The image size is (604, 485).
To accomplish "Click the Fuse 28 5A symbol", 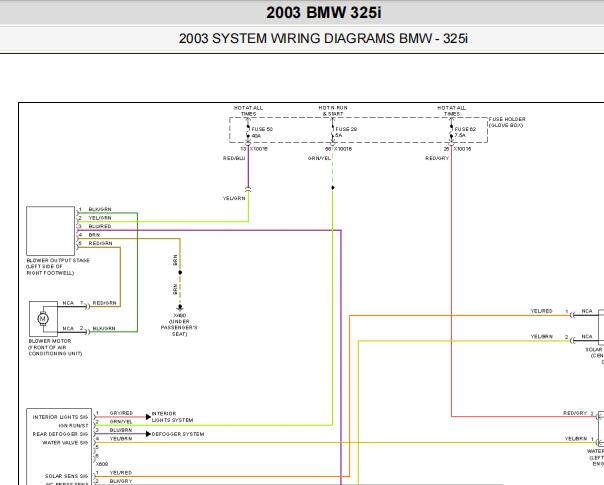I will tap(332, 131).
